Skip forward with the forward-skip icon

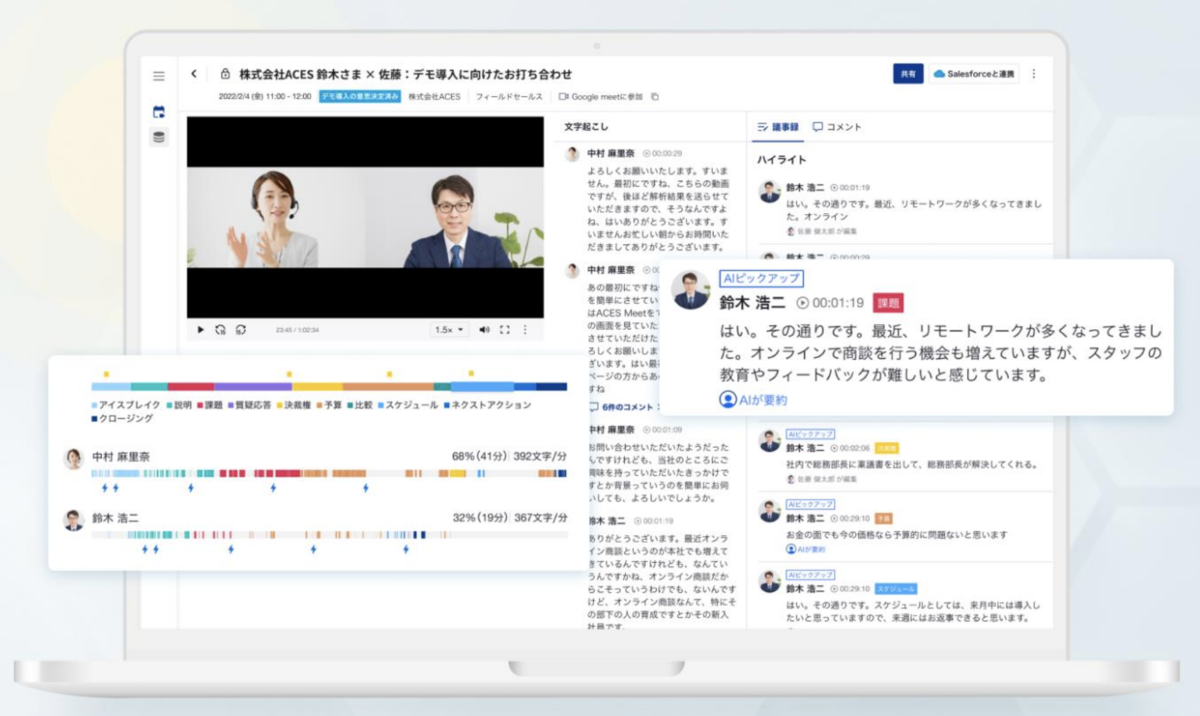click(x=241, y=329)
